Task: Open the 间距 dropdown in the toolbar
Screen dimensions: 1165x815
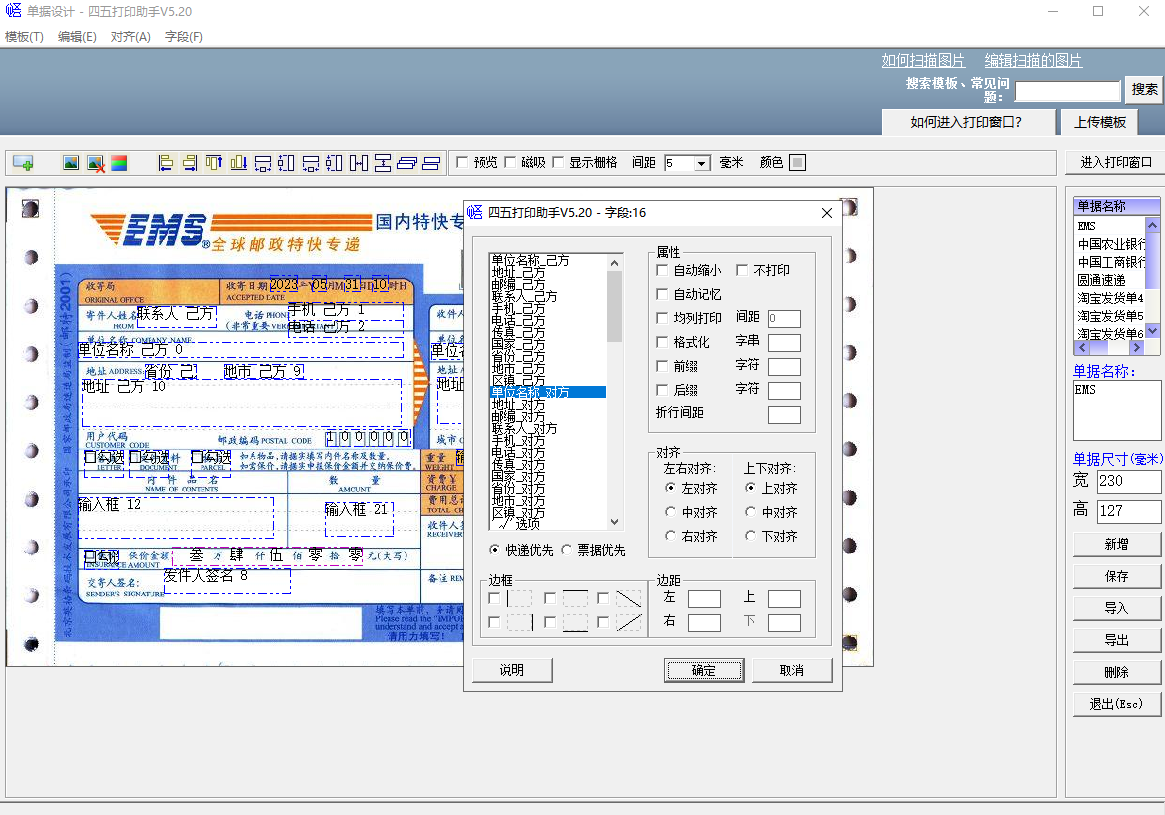Action: [701, 163]
